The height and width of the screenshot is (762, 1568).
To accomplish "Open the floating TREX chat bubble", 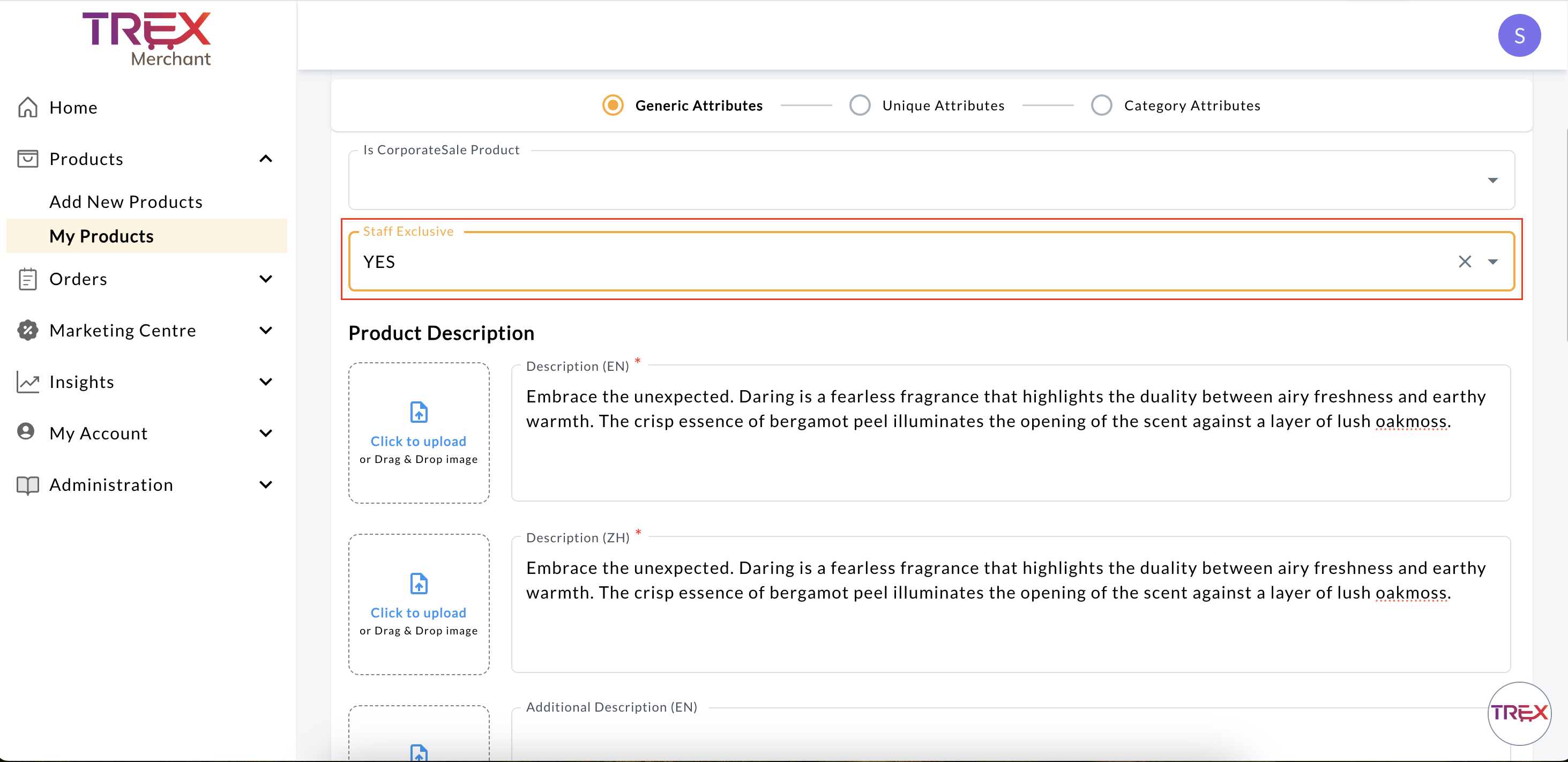I will [x=1519, y=713].
